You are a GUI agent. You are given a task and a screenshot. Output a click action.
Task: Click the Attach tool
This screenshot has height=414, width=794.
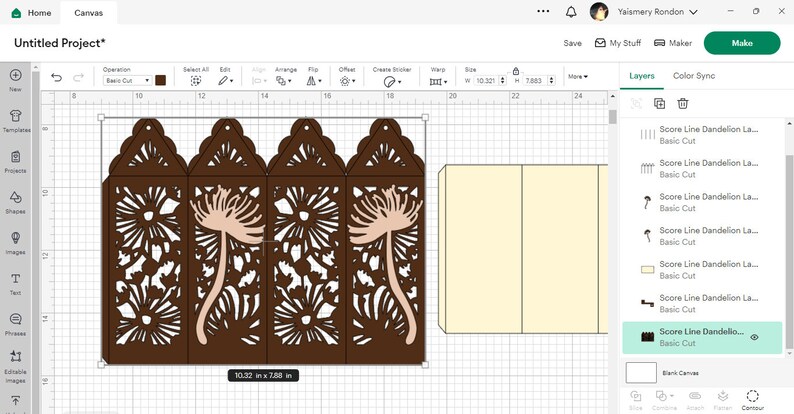click(x=695, y=400)
